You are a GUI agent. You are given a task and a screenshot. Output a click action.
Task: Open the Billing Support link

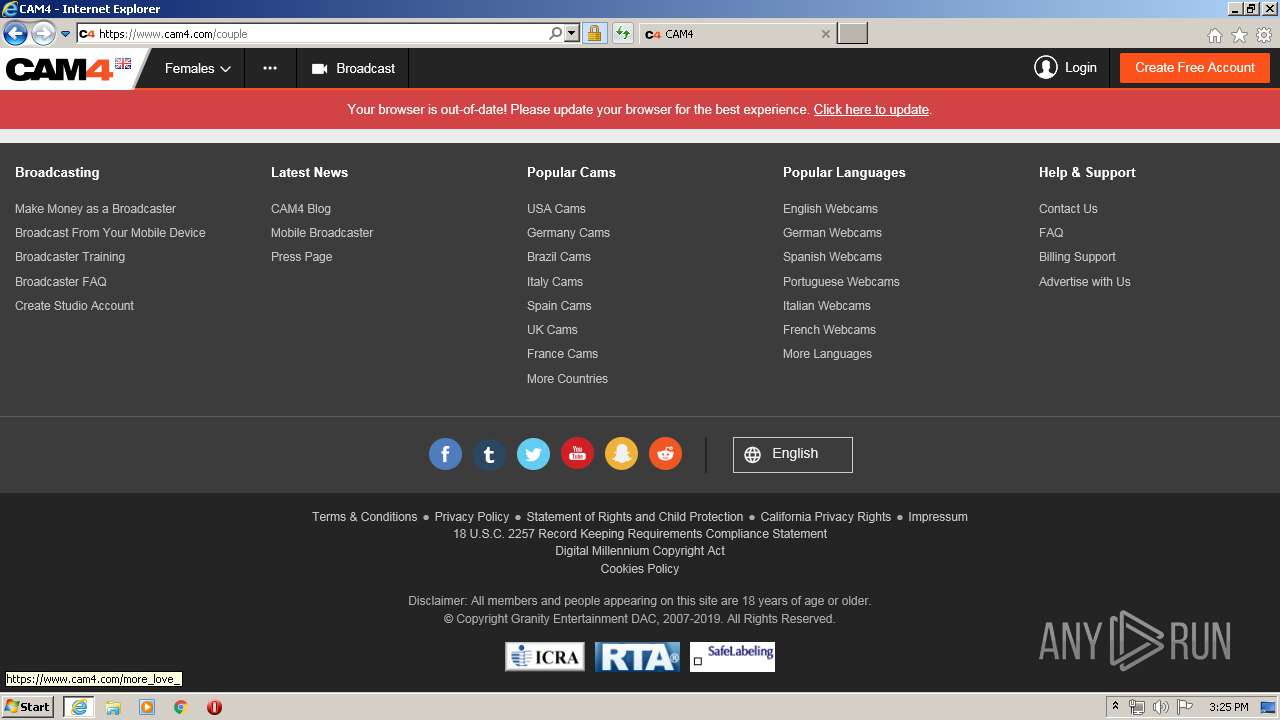(x=1077, y=257)
